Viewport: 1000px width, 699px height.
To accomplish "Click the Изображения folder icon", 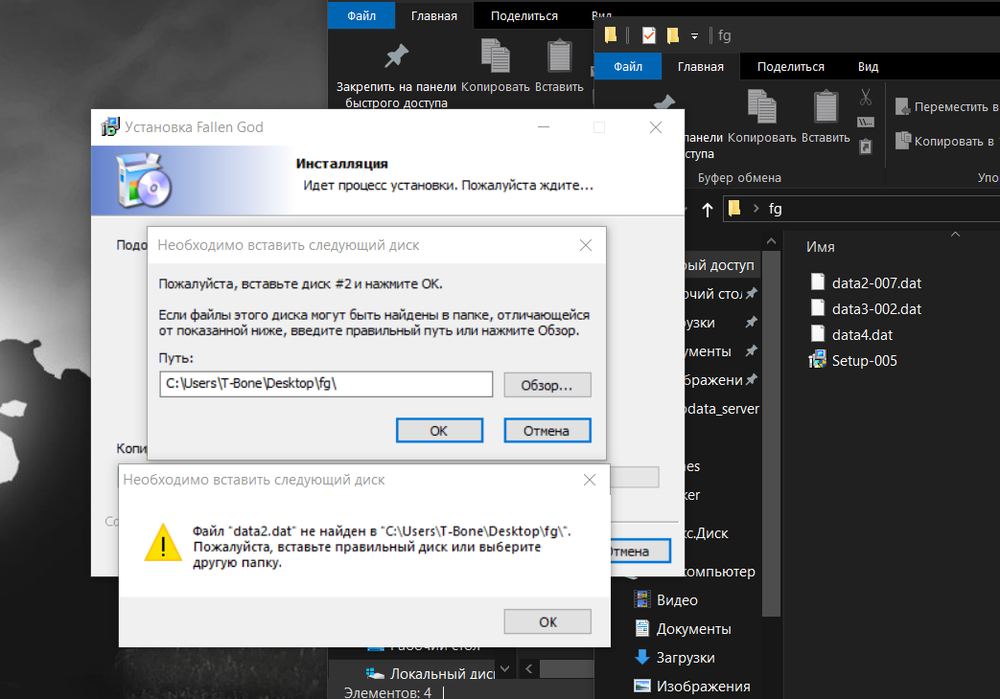I will tap(642, 686).
